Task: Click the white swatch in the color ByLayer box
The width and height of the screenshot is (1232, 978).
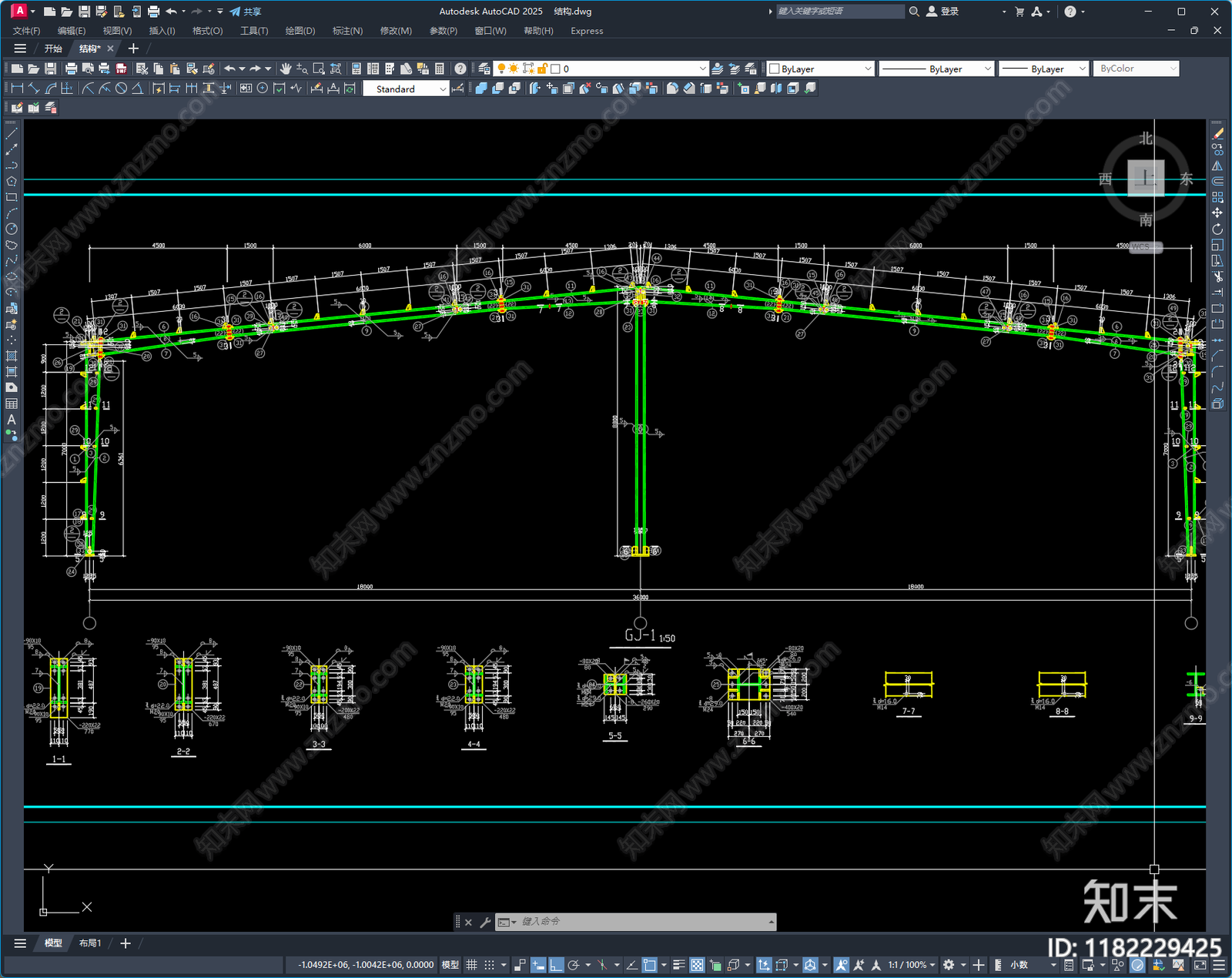Action: pos(775,69)
